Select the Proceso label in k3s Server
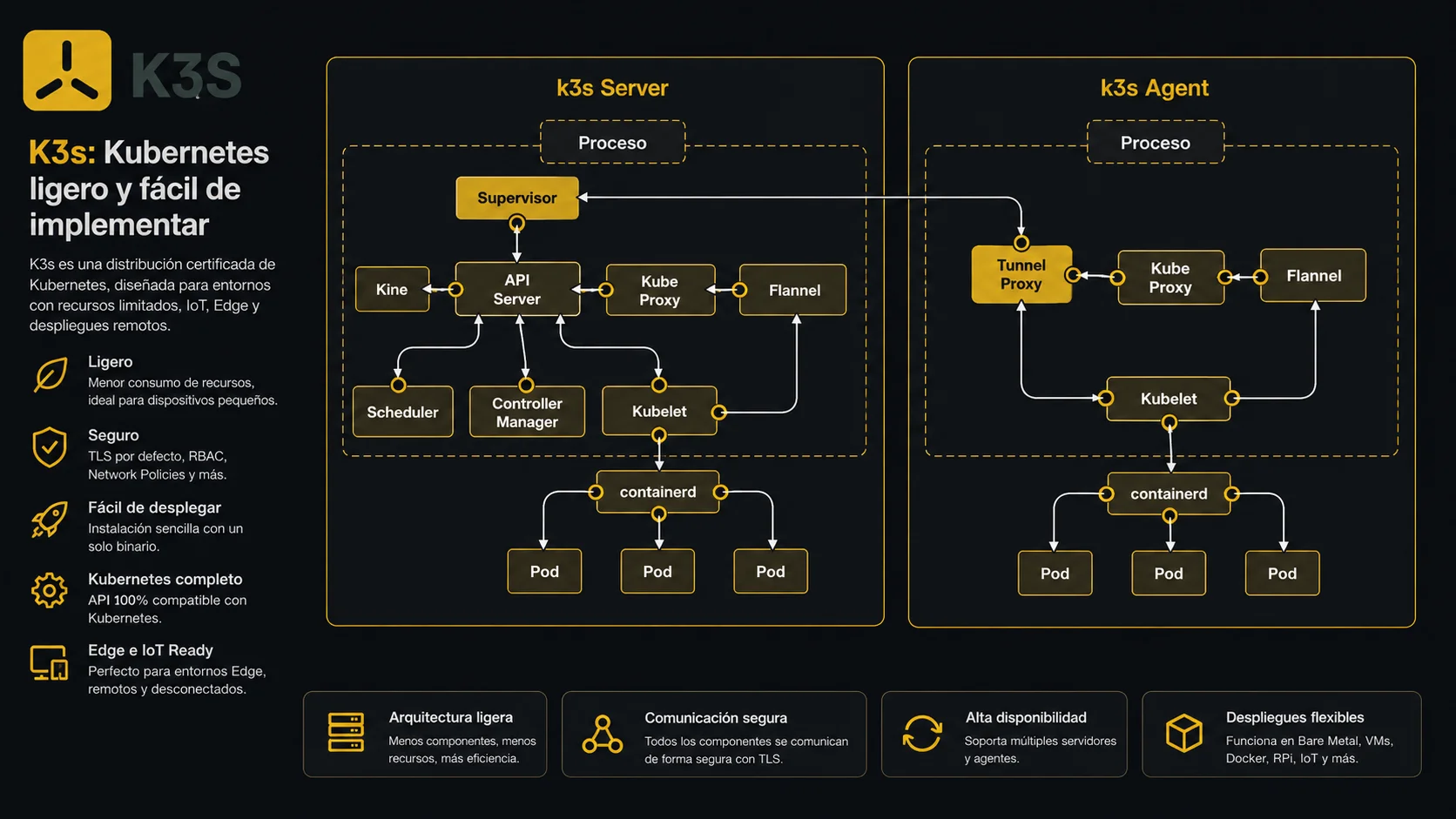 point(612,143)
